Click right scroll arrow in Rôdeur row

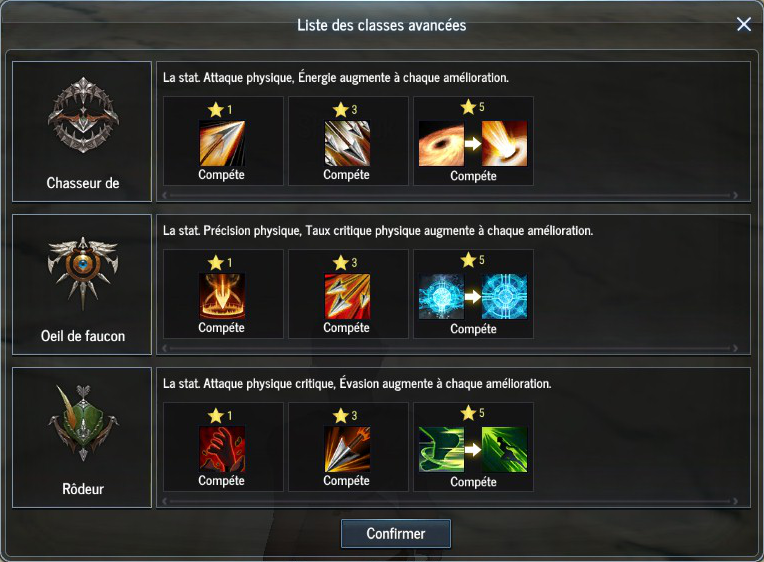(x=735, y=502)
